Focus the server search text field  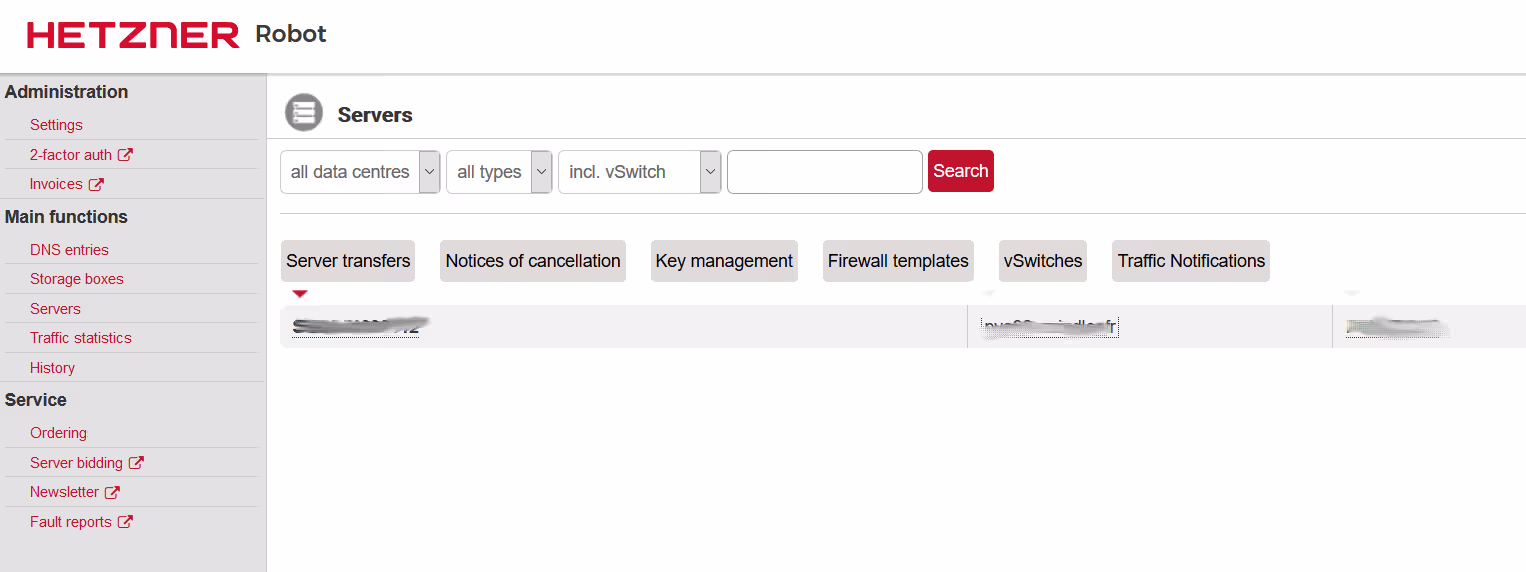[824, 172]
